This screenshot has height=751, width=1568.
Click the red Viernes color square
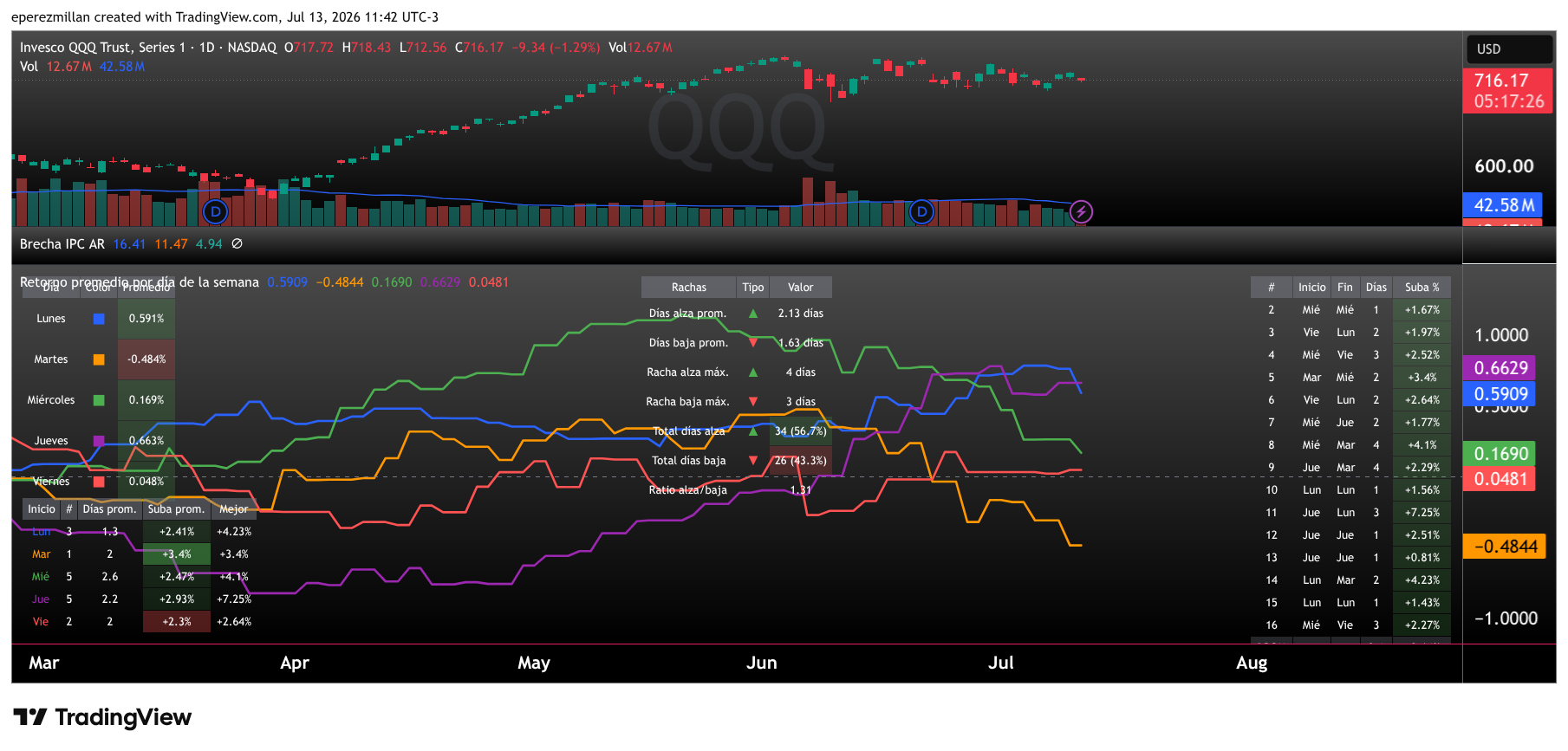coord(99,482)
